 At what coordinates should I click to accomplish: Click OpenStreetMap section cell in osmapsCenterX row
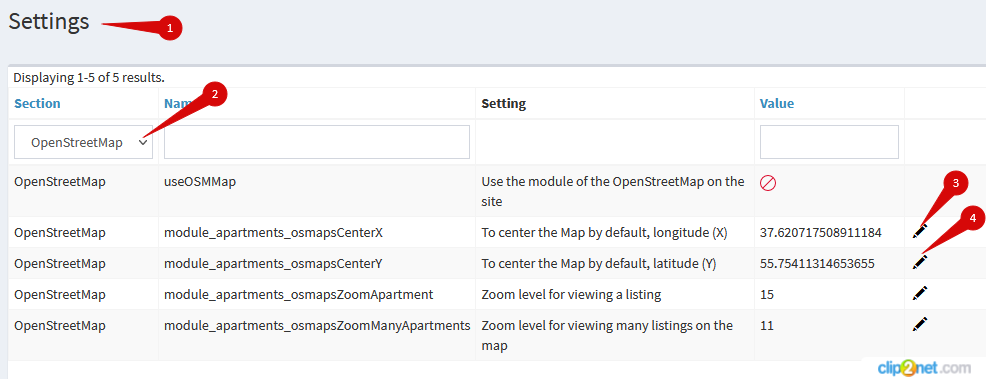point(60,233)
